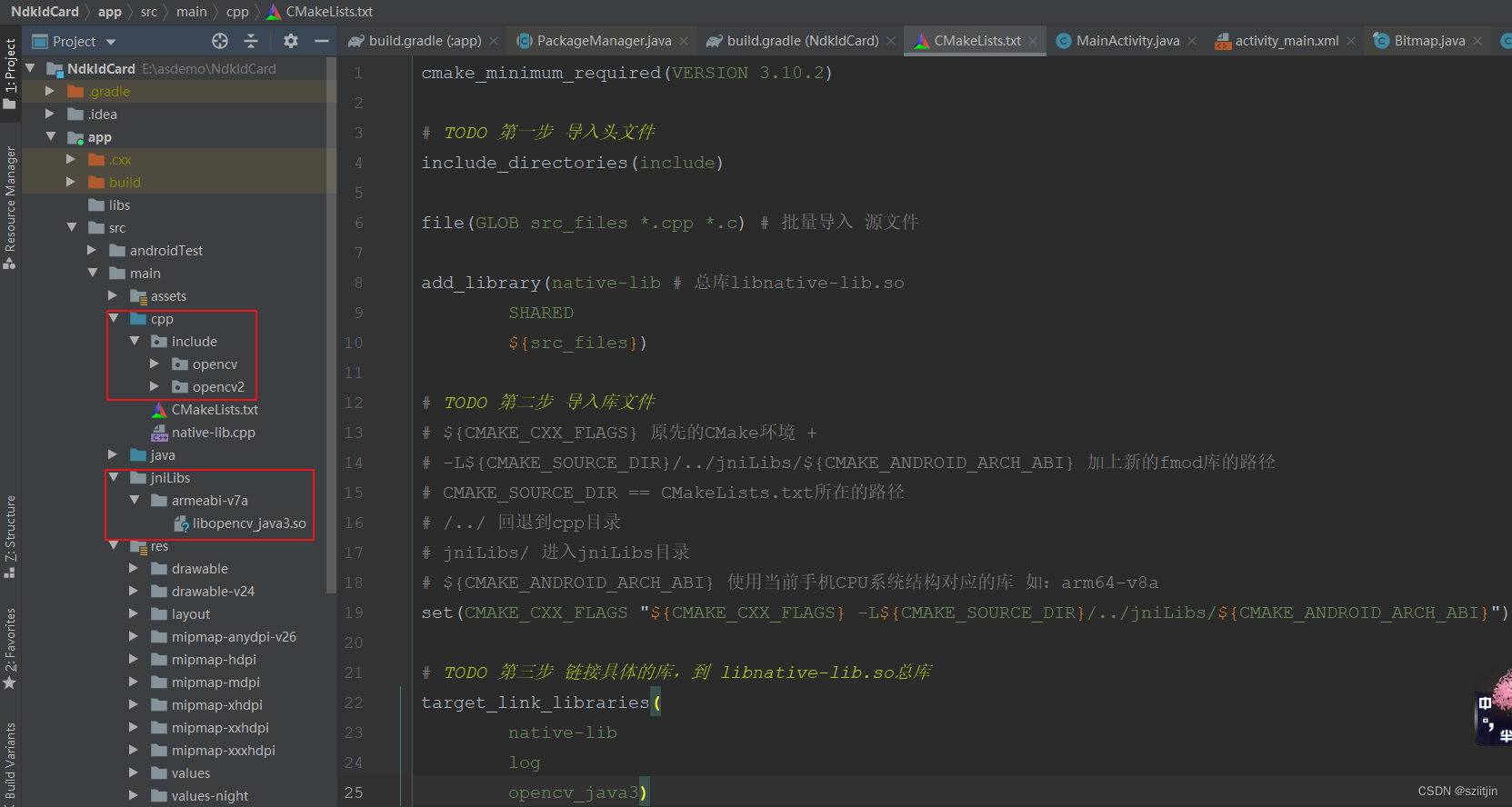The height and width of the screenshot is (807, 1512).
Task: Click the src breadcrumb
Action: pyautogui.click(x=149, y=11)
